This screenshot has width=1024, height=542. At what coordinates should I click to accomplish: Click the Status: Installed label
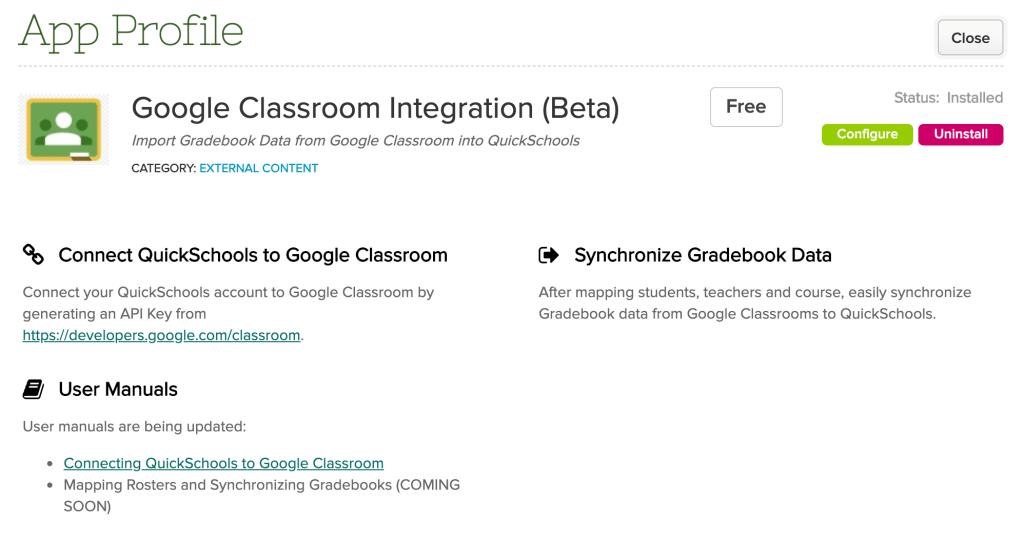point(948,98)
